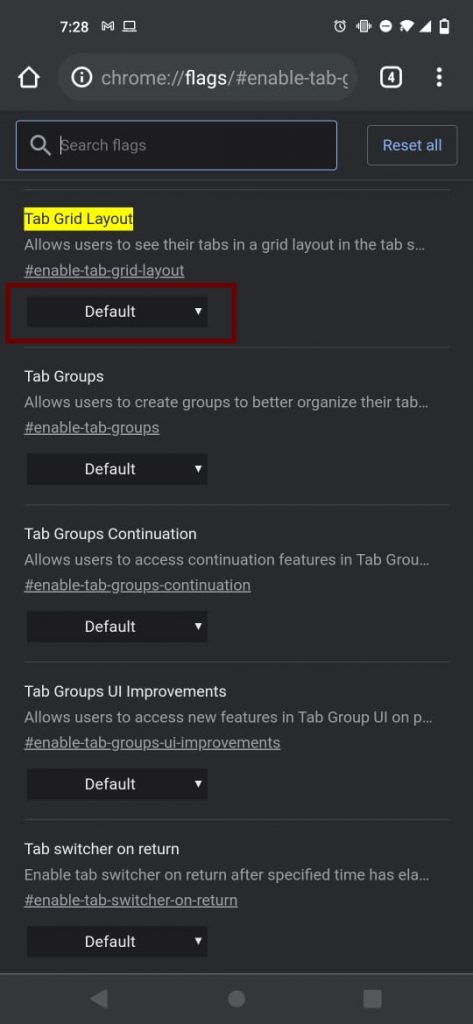Open the #enable-tab-switcher-on-return link
Screen dimensions: 473x1024
tap(131, 901)
